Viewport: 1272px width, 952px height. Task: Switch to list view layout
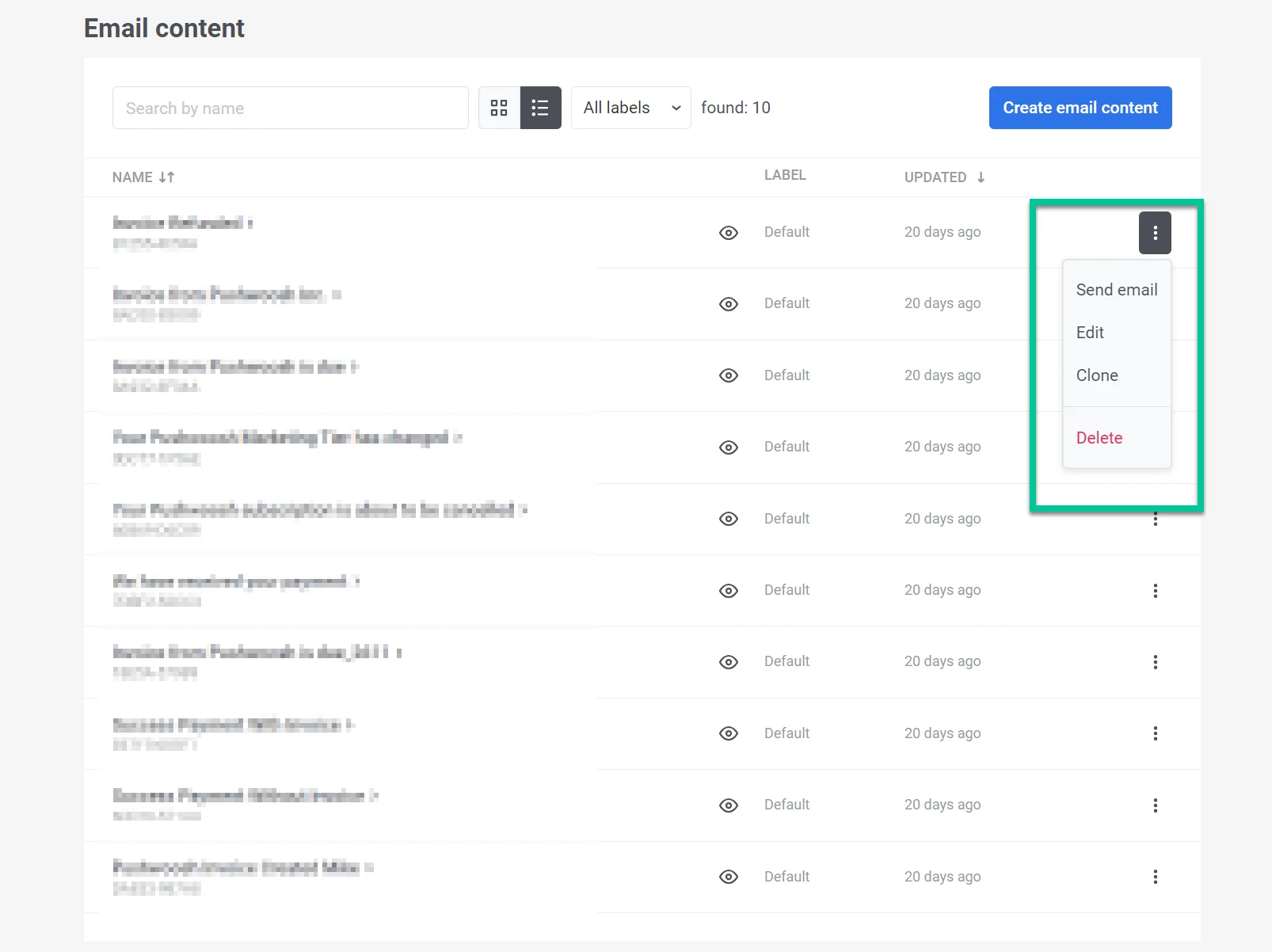coord(540,108)
